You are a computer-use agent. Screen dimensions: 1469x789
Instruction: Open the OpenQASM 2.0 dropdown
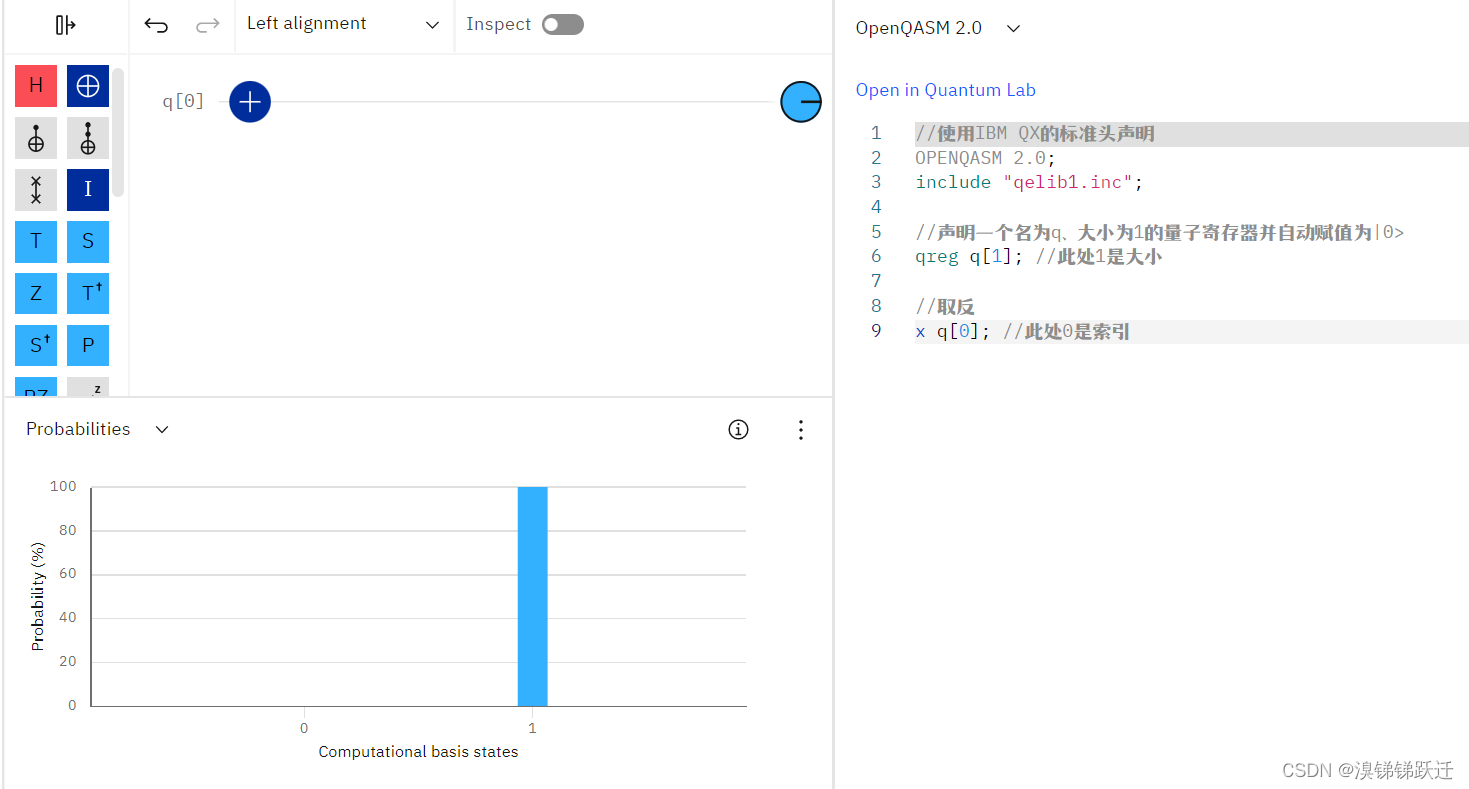[937, 28]
